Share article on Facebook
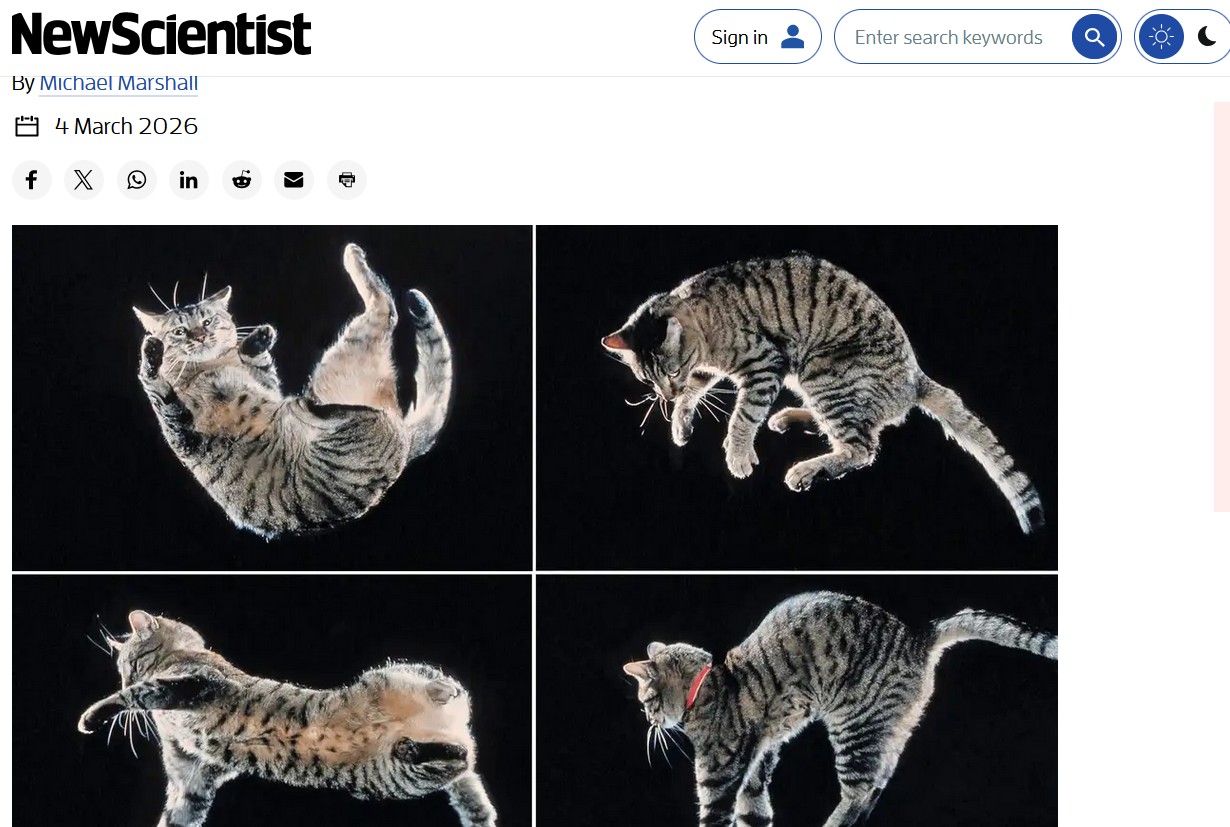This screenshot has height=827, width=1230. tap(32, 180)
